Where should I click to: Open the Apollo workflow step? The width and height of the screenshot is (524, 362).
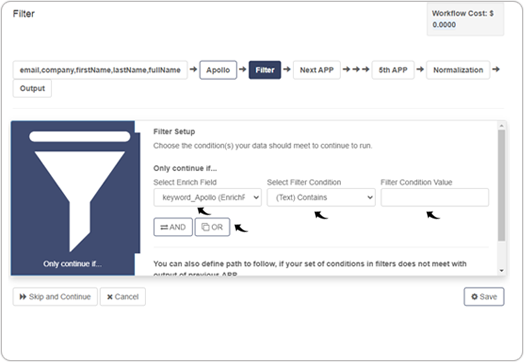(218, 70)
